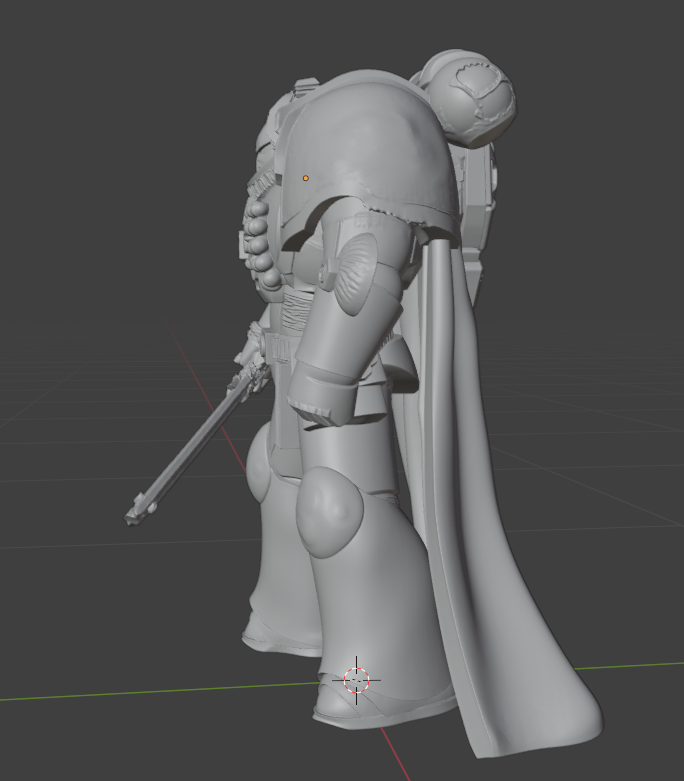Click the sword blade held by the figure
Viewport: 684px width, 781px height.
pyautogui.click(x=192, y=451)
